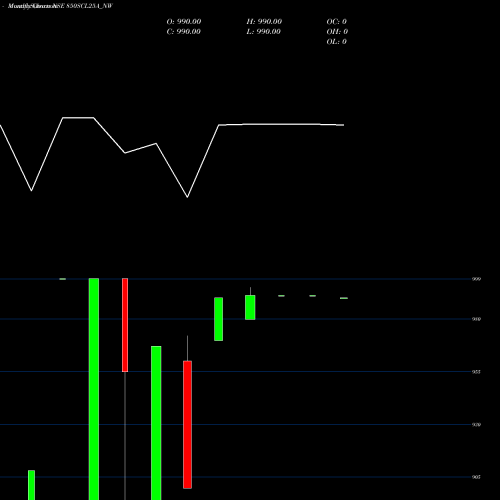Click the 955 price axis label
Viewport: 500px width, 500px height.
tap(476, 372)
